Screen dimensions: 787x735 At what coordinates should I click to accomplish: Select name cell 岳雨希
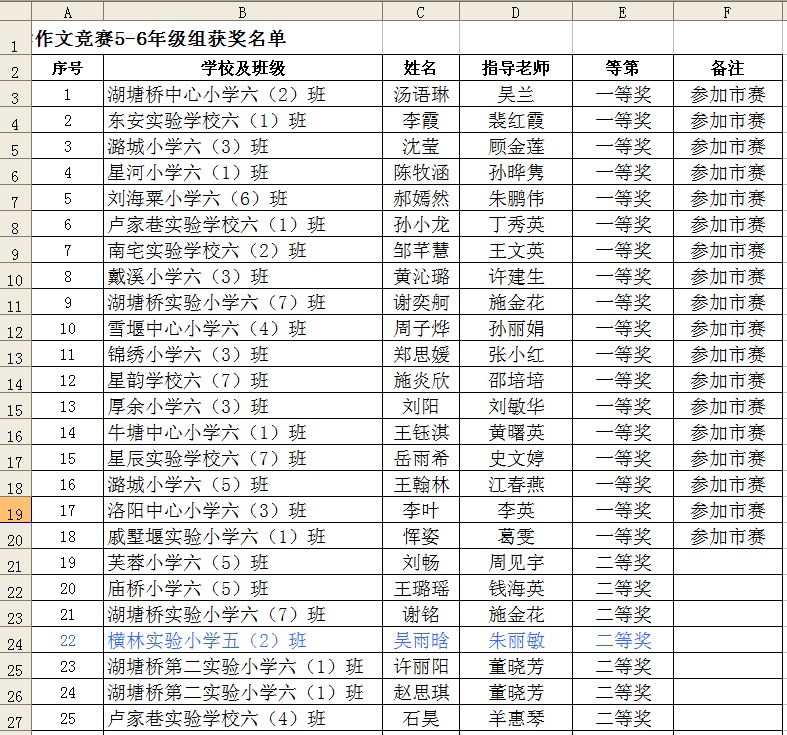point(421,458)
